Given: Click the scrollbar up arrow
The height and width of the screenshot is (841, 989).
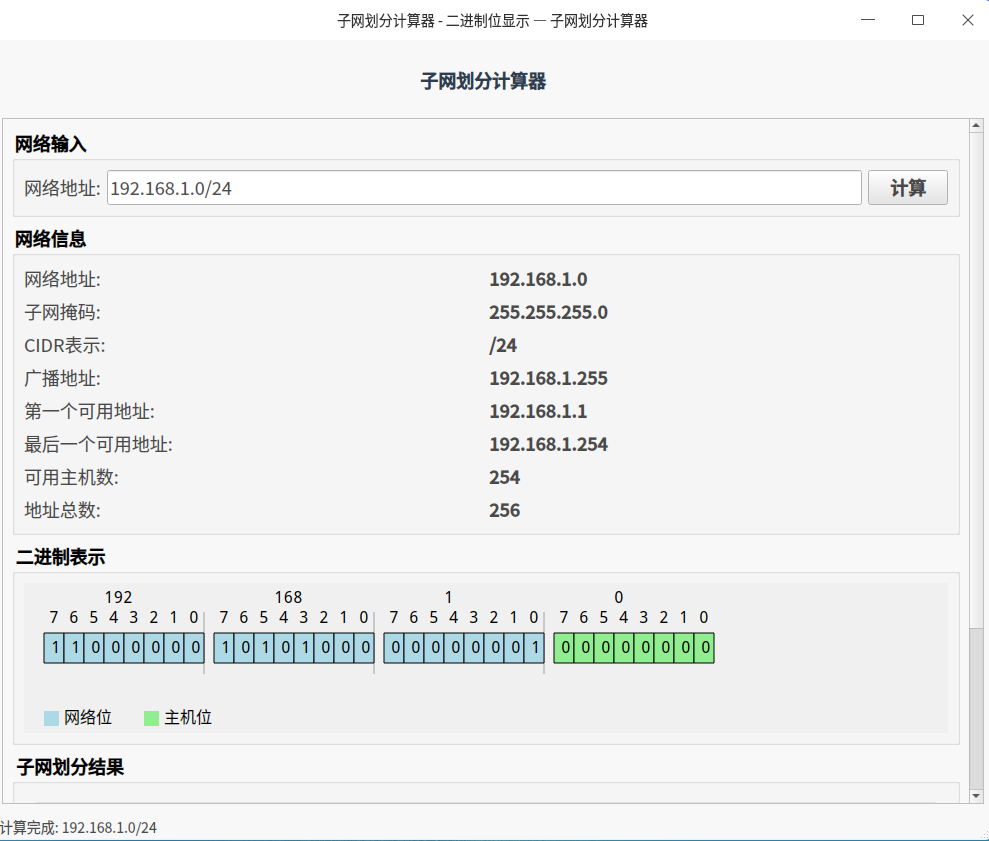Looking at the screenshot, I should (976, 126).
